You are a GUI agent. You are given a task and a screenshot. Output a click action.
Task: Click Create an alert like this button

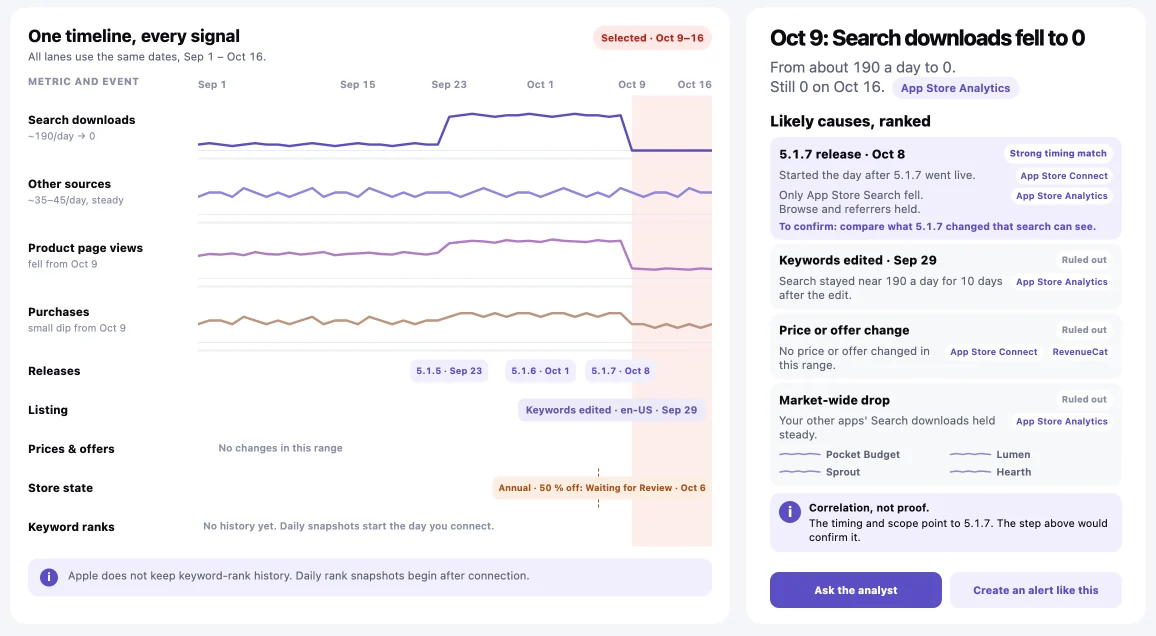[1035, 590]
